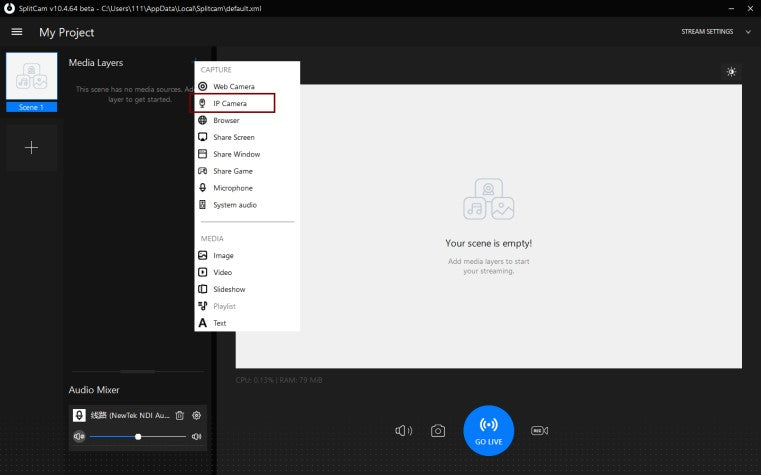Click the microphone icon of the audio source

(80, 416)
